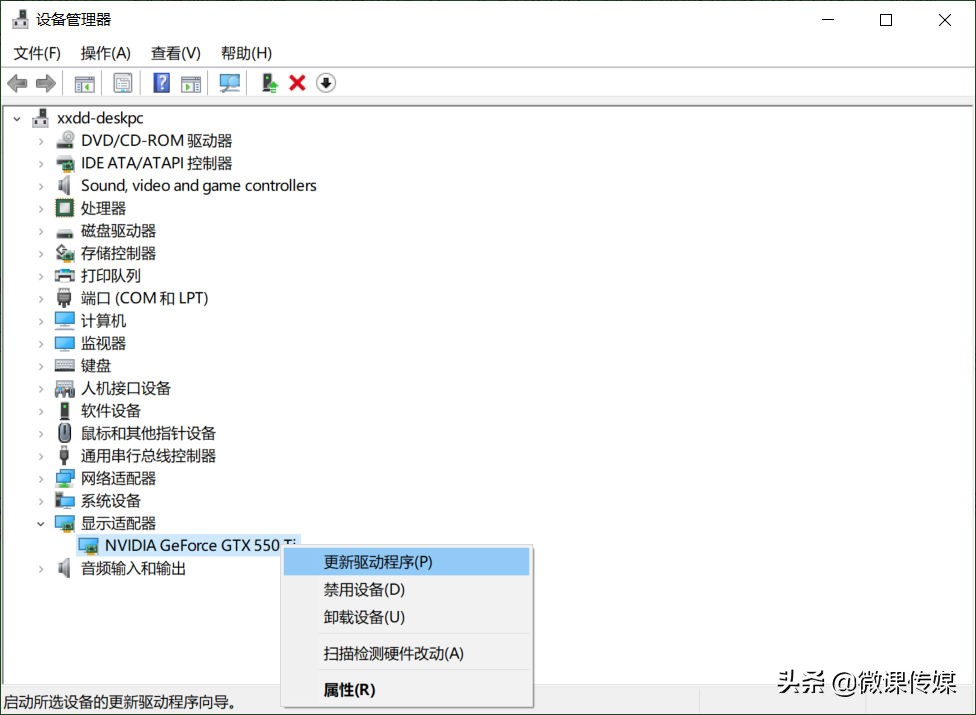Click the Help icon in the toolbar
Viewport: 976px width, 715px height.
coord(161,83)
